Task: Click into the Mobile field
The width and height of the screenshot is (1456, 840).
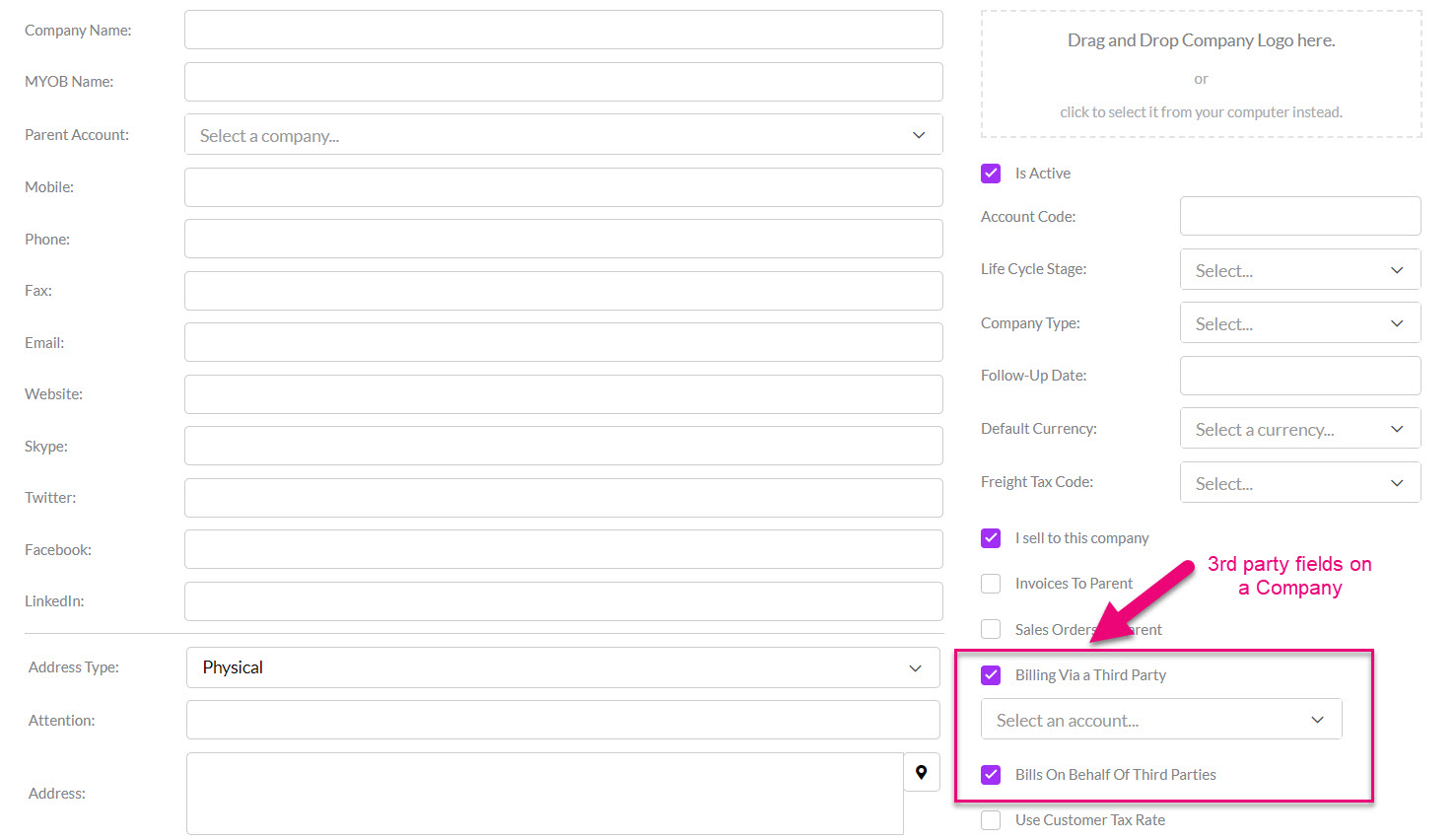Action: point(564,187)
